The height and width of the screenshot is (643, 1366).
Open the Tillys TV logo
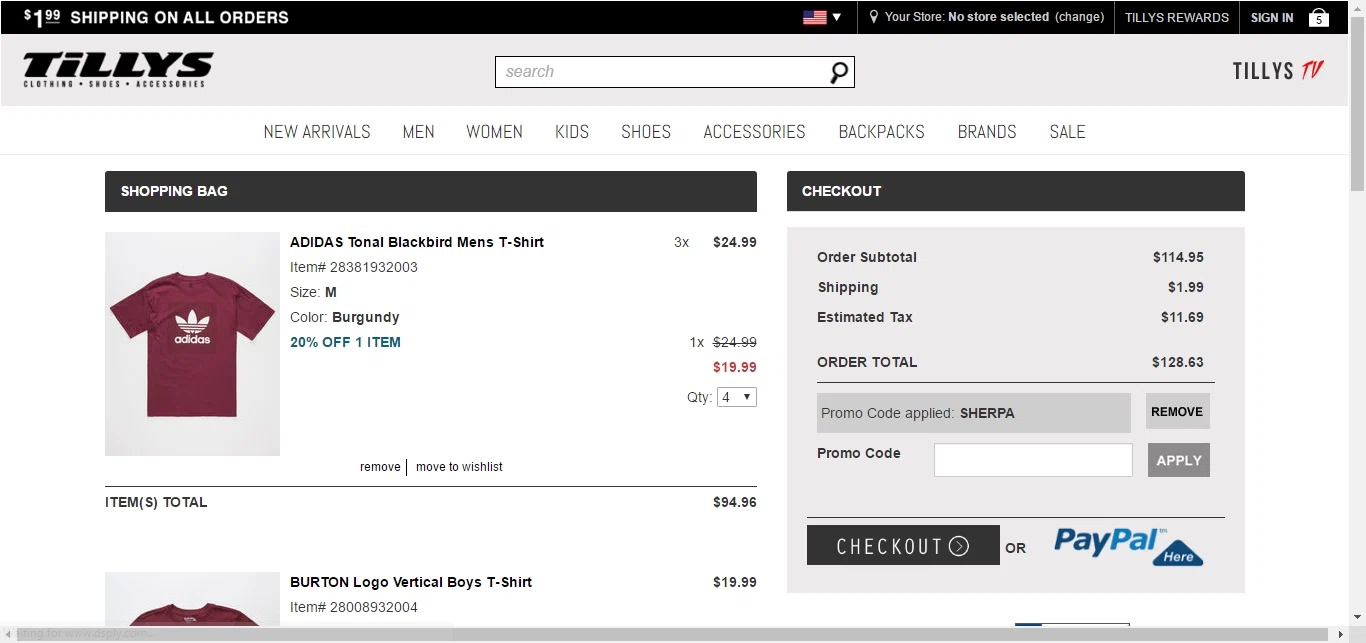tap(1278, 71)
